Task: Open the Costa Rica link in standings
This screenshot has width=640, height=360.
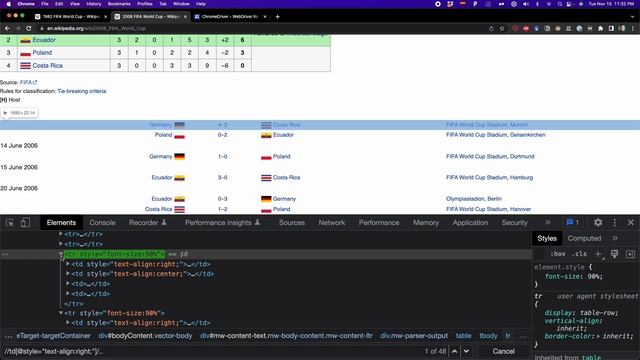Action: point(47,65)
